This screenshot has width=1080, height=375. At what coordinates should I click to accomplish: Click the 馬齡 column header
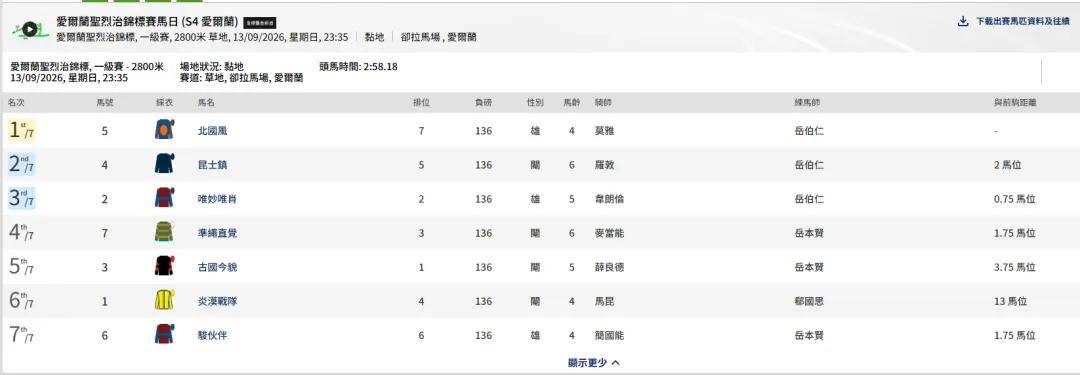coord(572,103)
